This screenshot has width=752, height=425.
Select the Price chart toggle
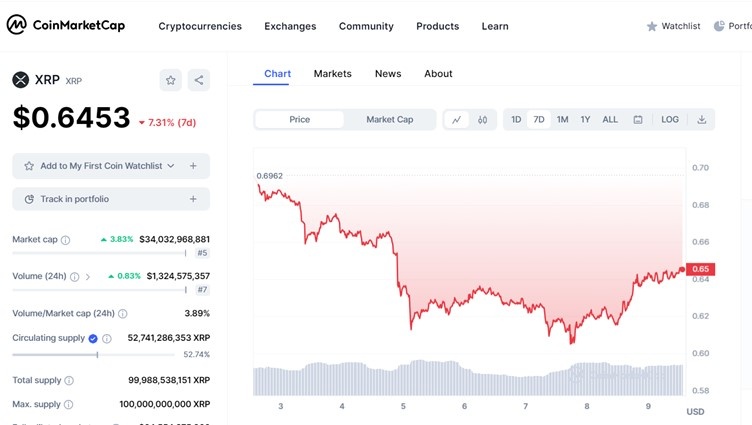(x=300, y=120)
